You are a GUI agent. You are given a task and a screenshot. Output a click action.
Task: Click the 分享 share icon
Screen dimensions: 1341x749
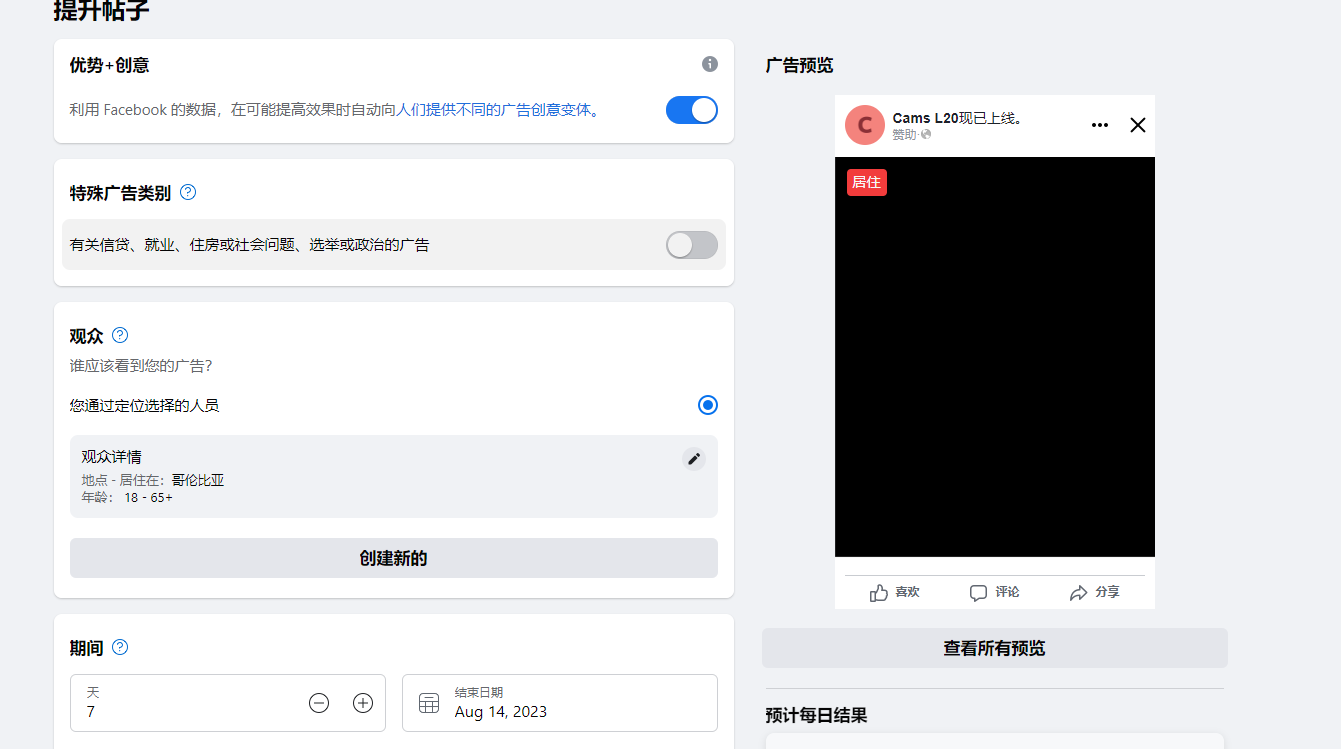(1078, 593)
